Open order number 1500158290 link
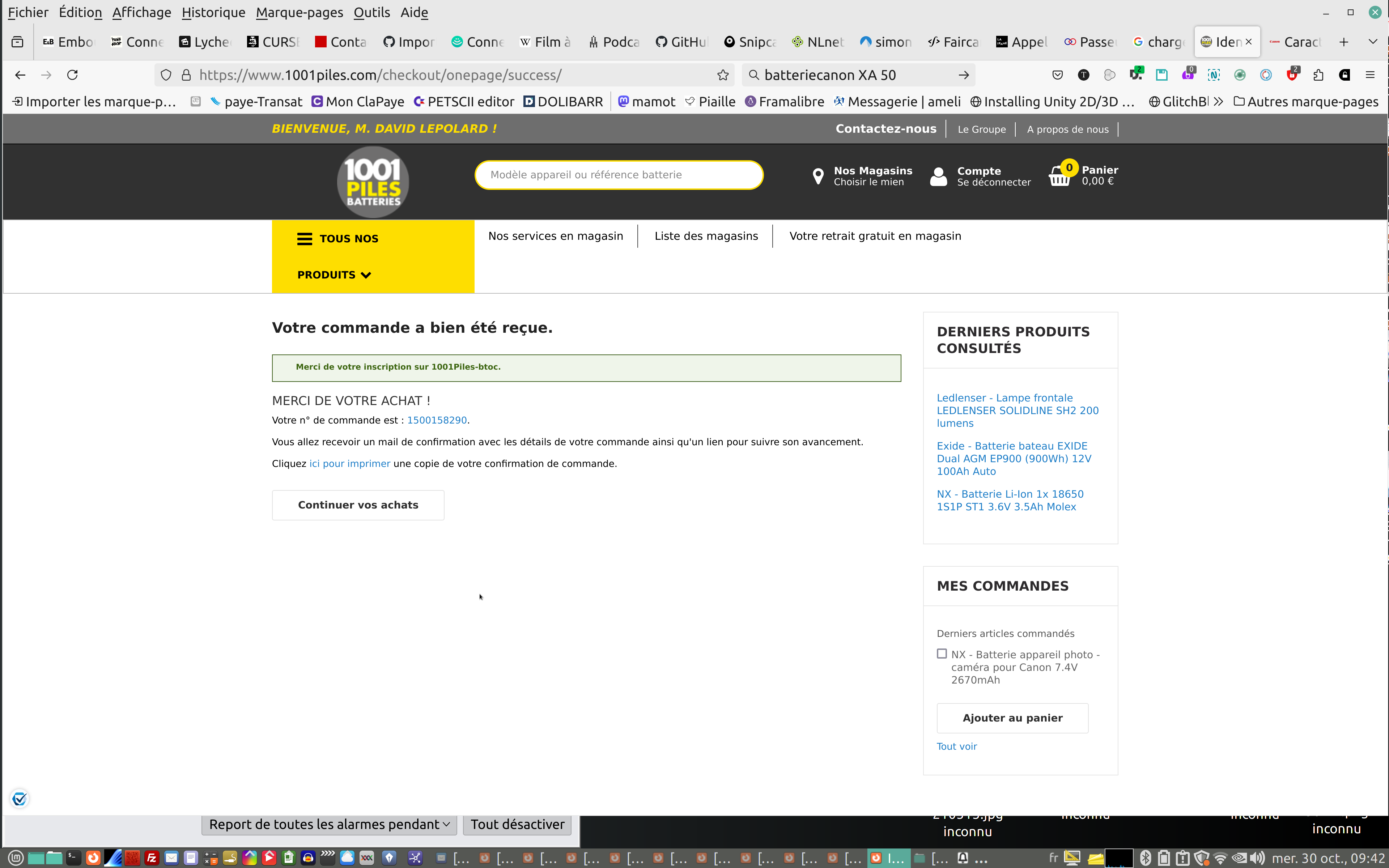 click(437, 420)
